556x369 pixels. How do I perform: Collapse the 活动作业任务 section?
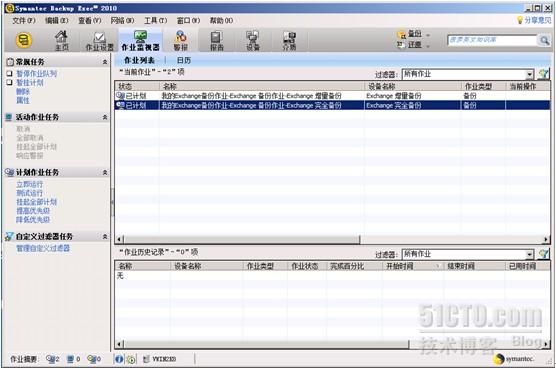point(105,117)
